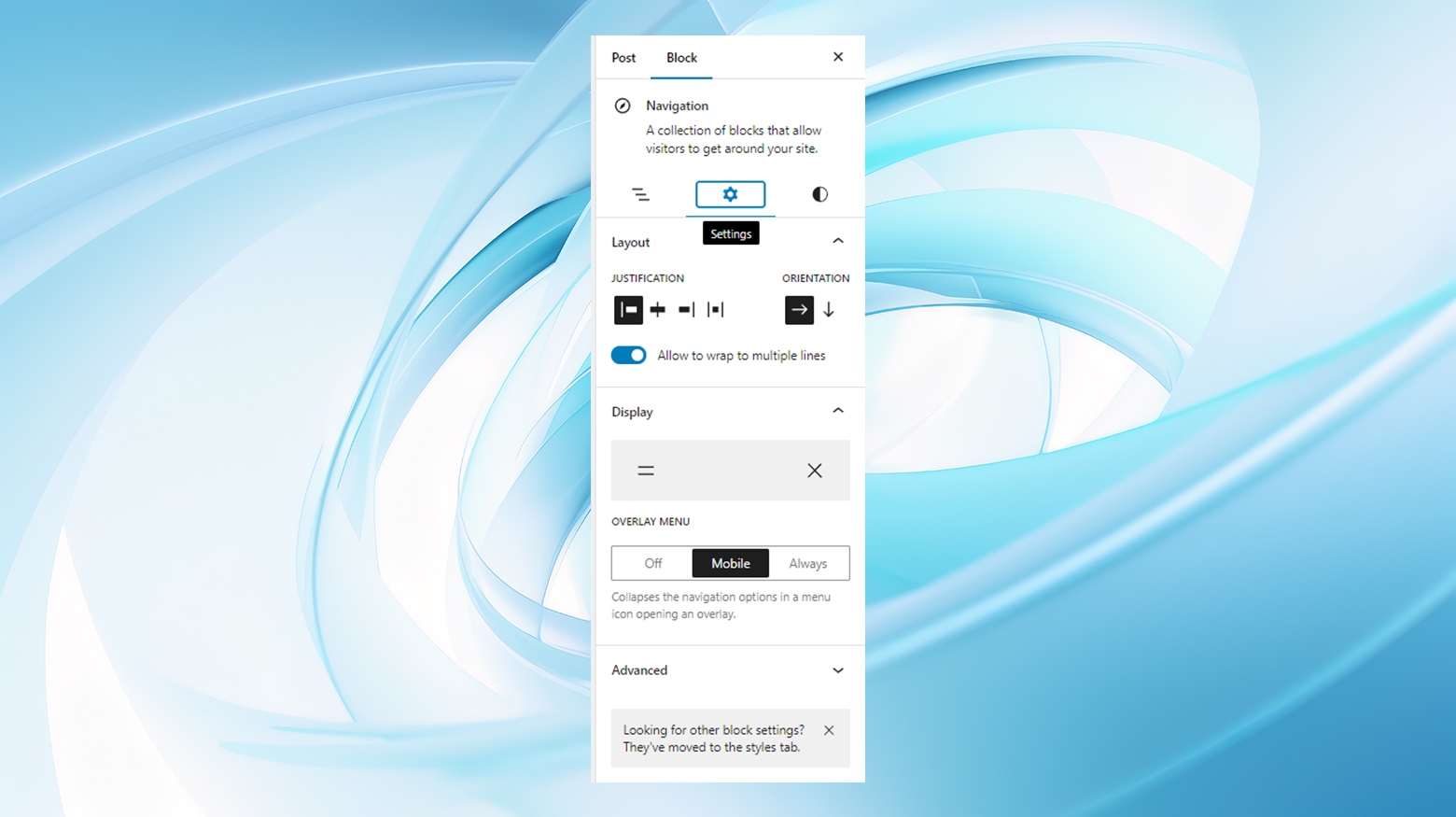The height and width of the screenshot is (817, 1456).
Task: Open the Styles panel
Action: (x=819, y=194)
